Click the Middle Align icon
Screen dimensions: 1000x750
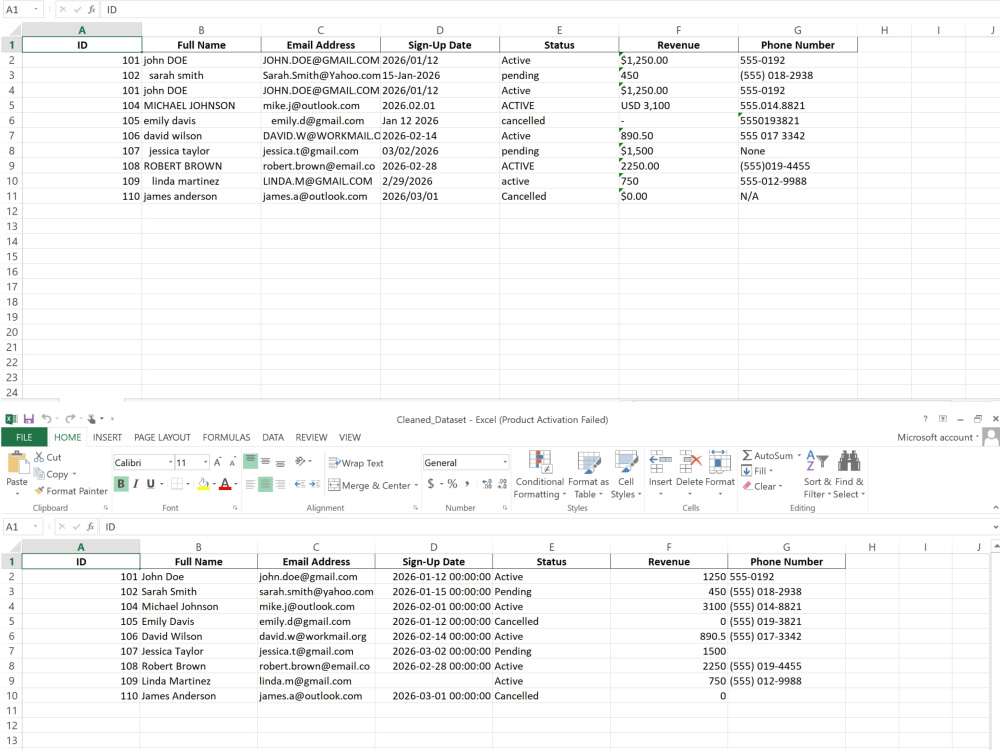(265, 461)
